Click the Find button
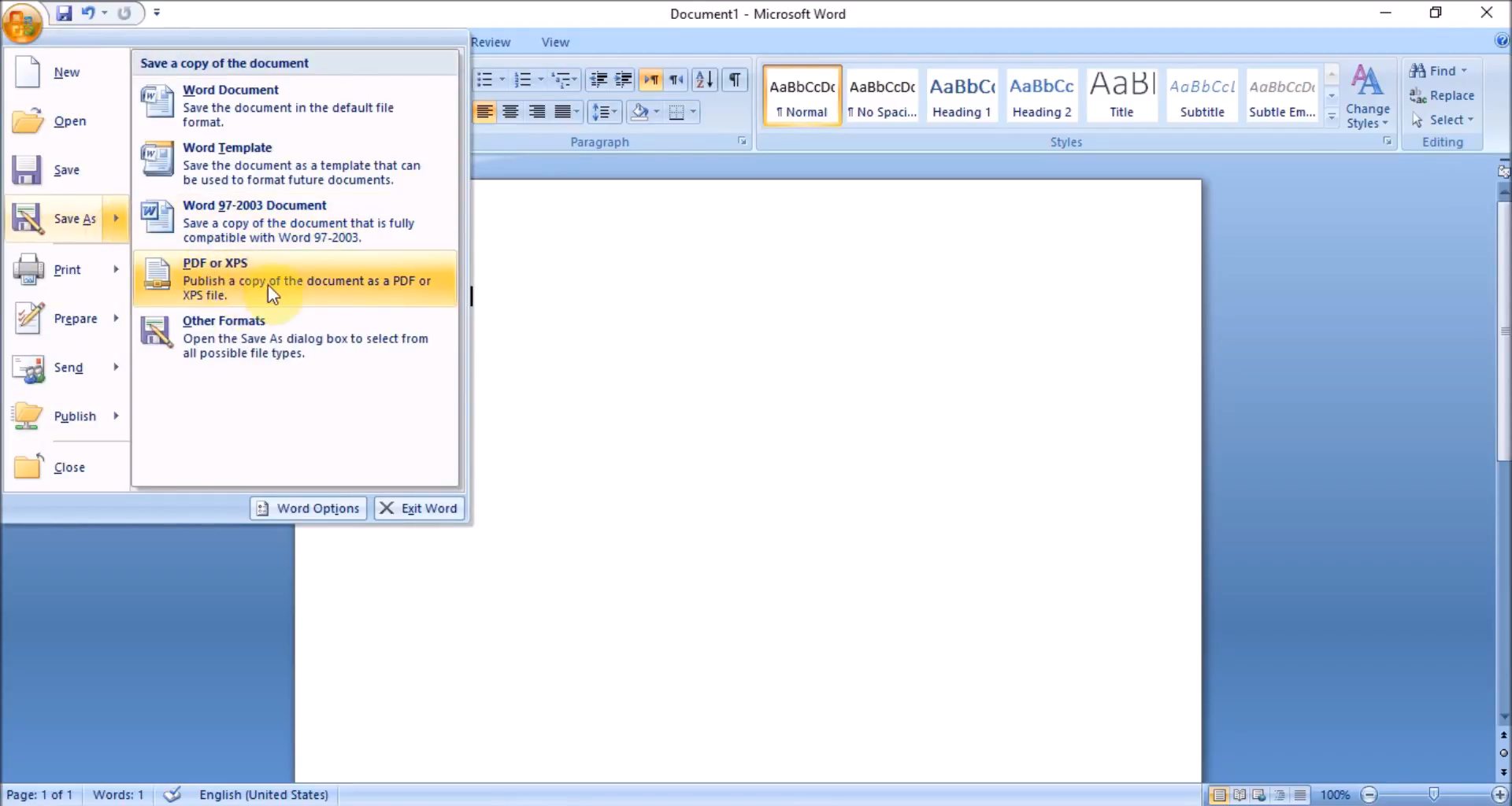 point(1438,71)
